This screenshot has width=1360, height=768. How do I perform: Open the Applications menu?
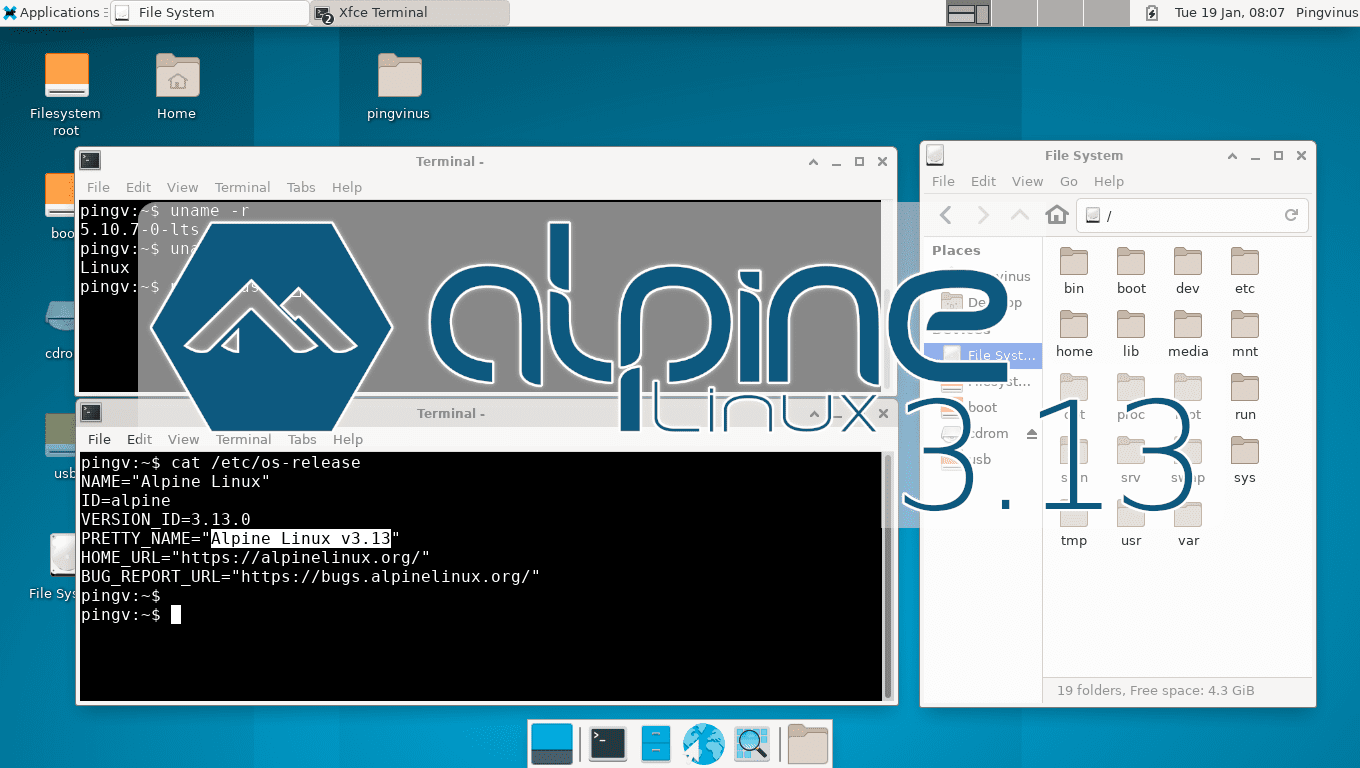point(52,13)
